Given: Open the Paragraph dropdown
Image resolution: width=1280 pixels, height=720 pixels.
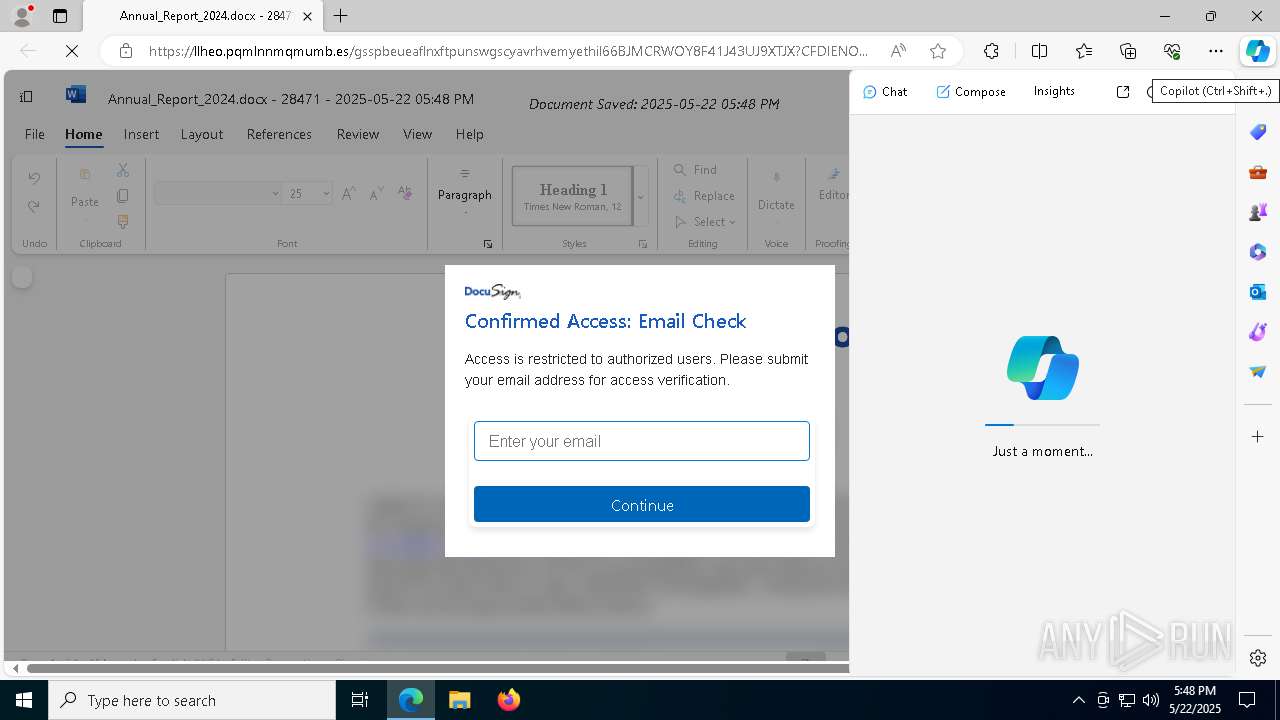Looking at the screenshot, I should point(465,190).
